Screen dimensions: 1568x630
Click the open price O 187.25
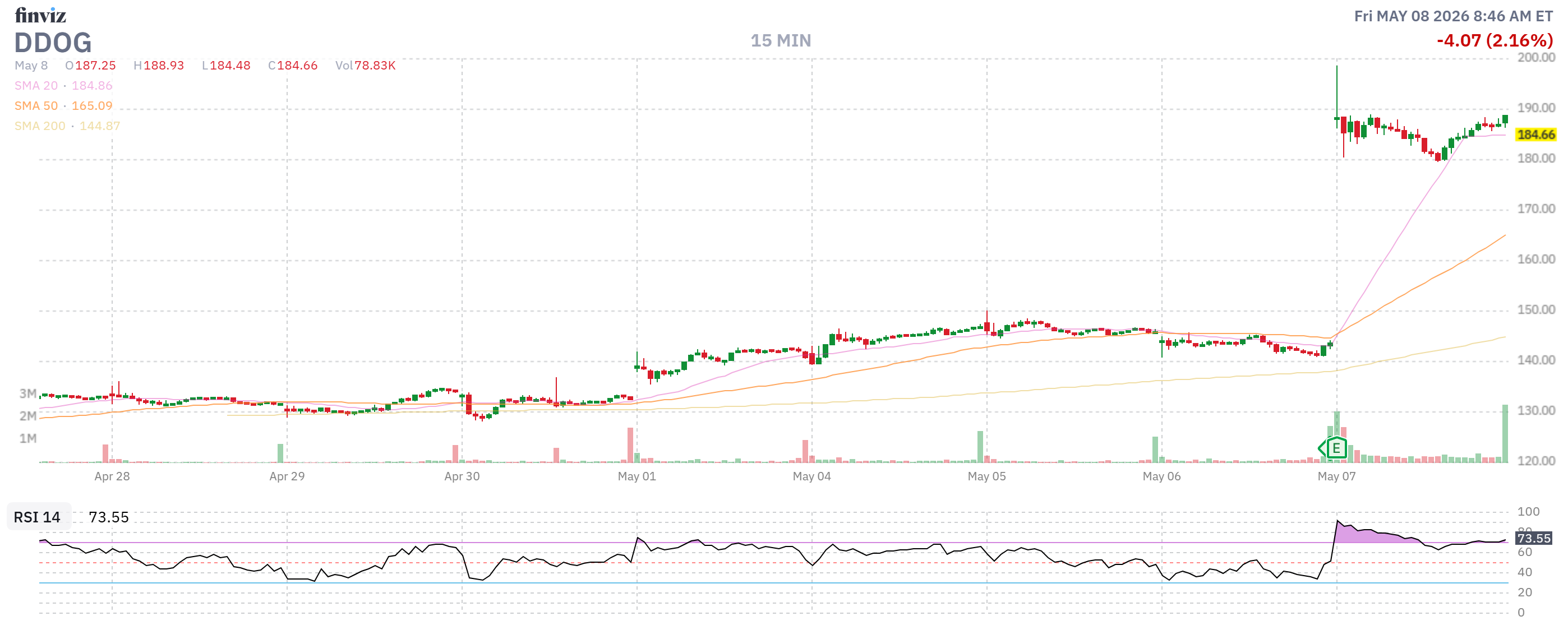(90, 66)
